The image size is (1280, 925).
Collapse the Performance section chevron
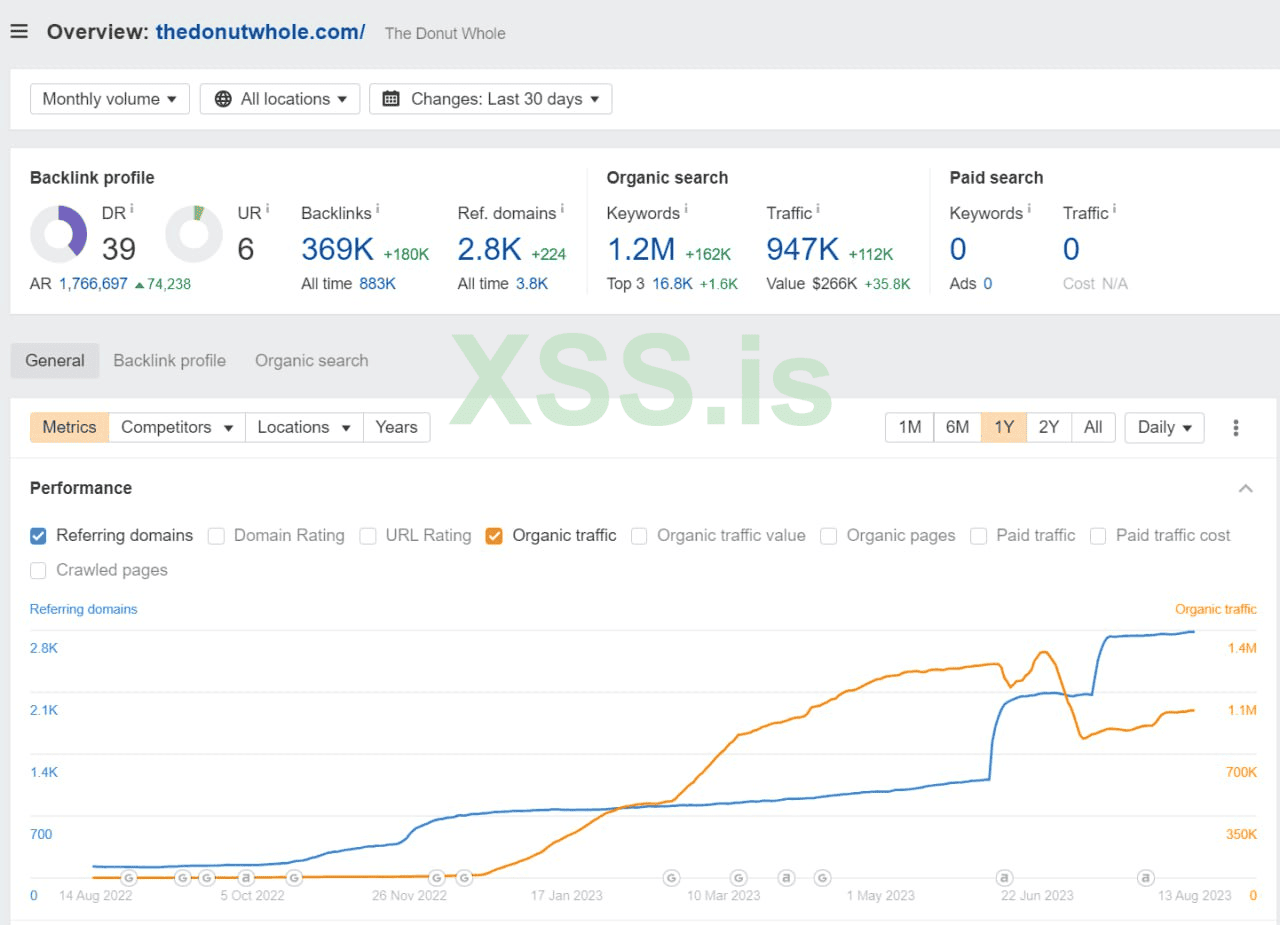coord(1245,489)
